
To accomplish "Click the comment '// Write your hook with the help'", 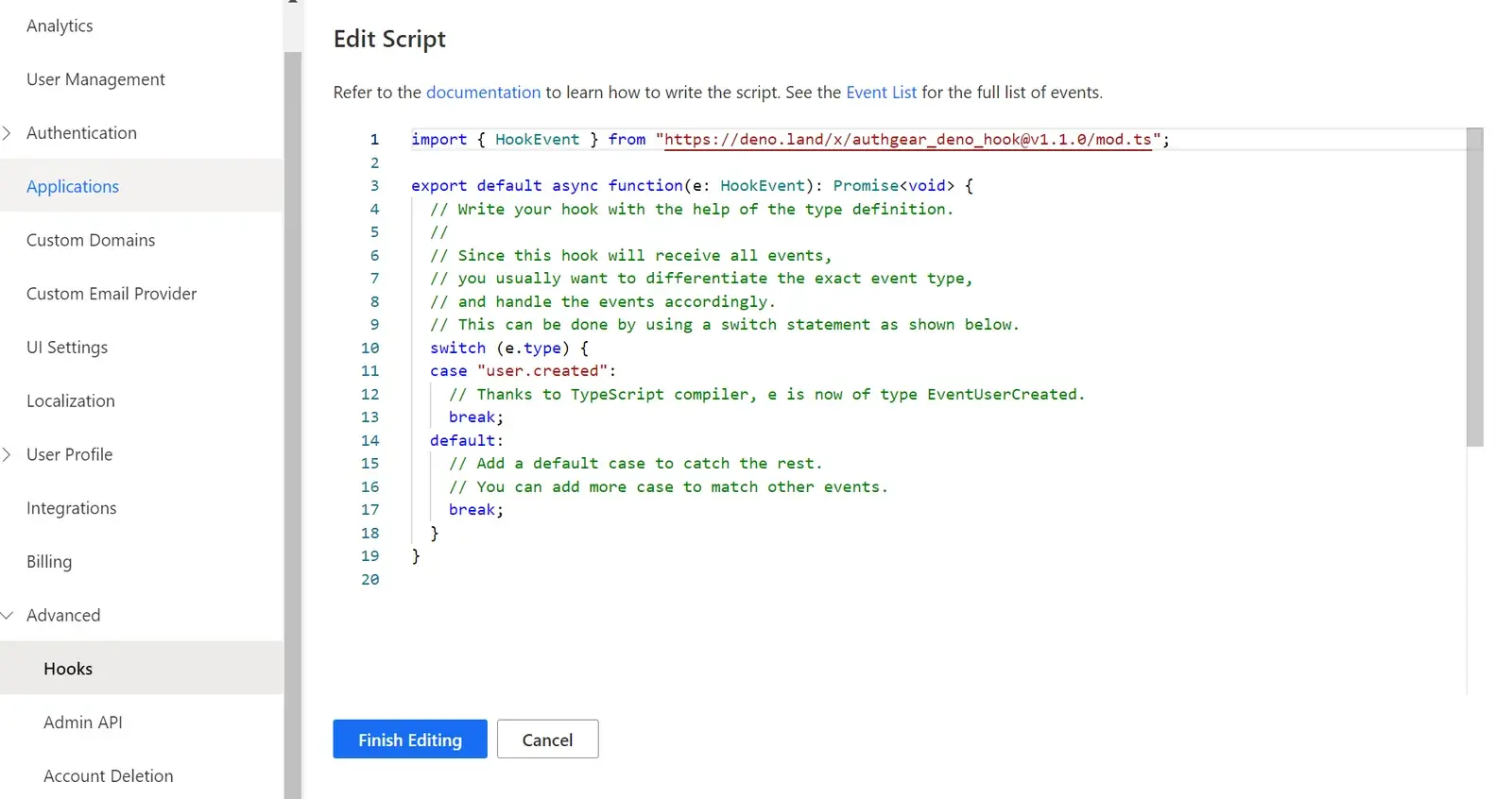I will 692,210.
